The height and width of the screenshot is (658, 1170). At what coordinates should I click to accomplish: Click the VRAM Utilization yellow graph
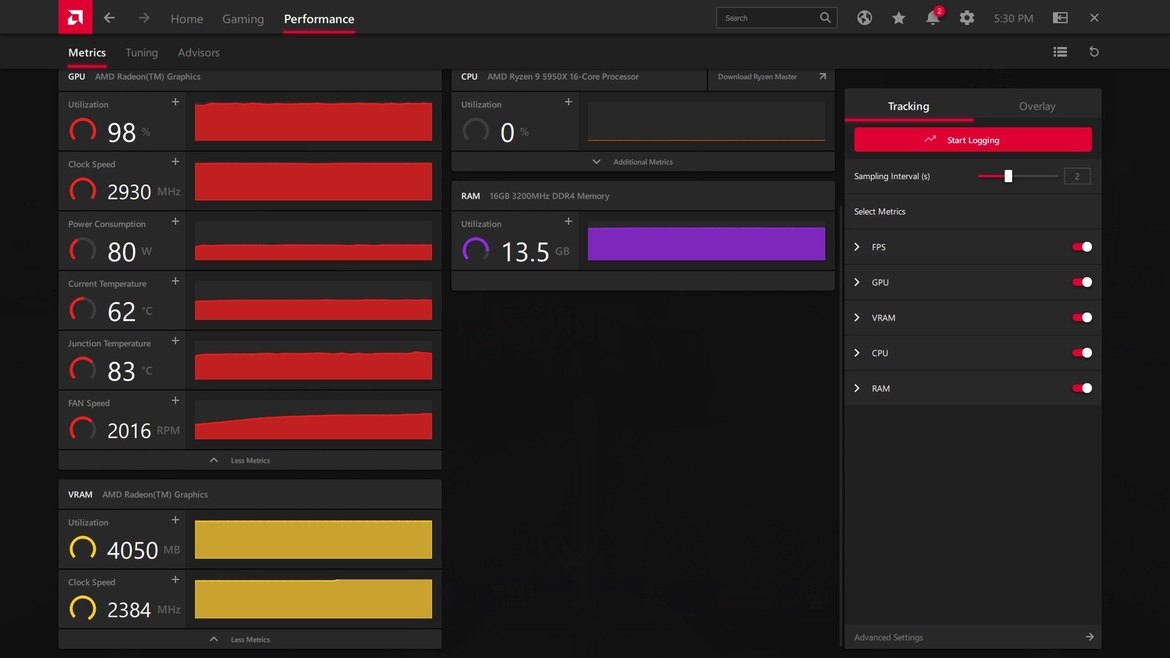tap(313, 539)
